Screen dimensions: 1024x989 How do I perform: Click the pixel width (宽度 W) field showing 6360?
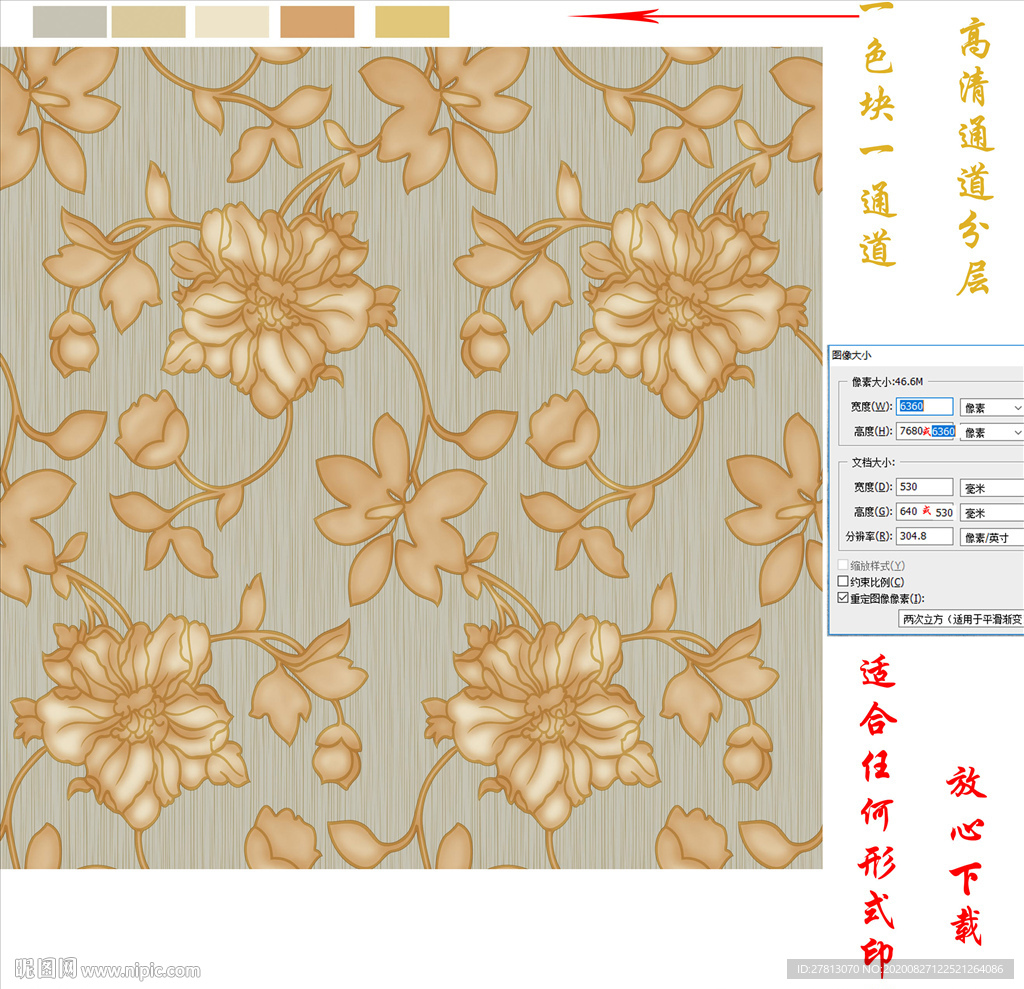924,406
